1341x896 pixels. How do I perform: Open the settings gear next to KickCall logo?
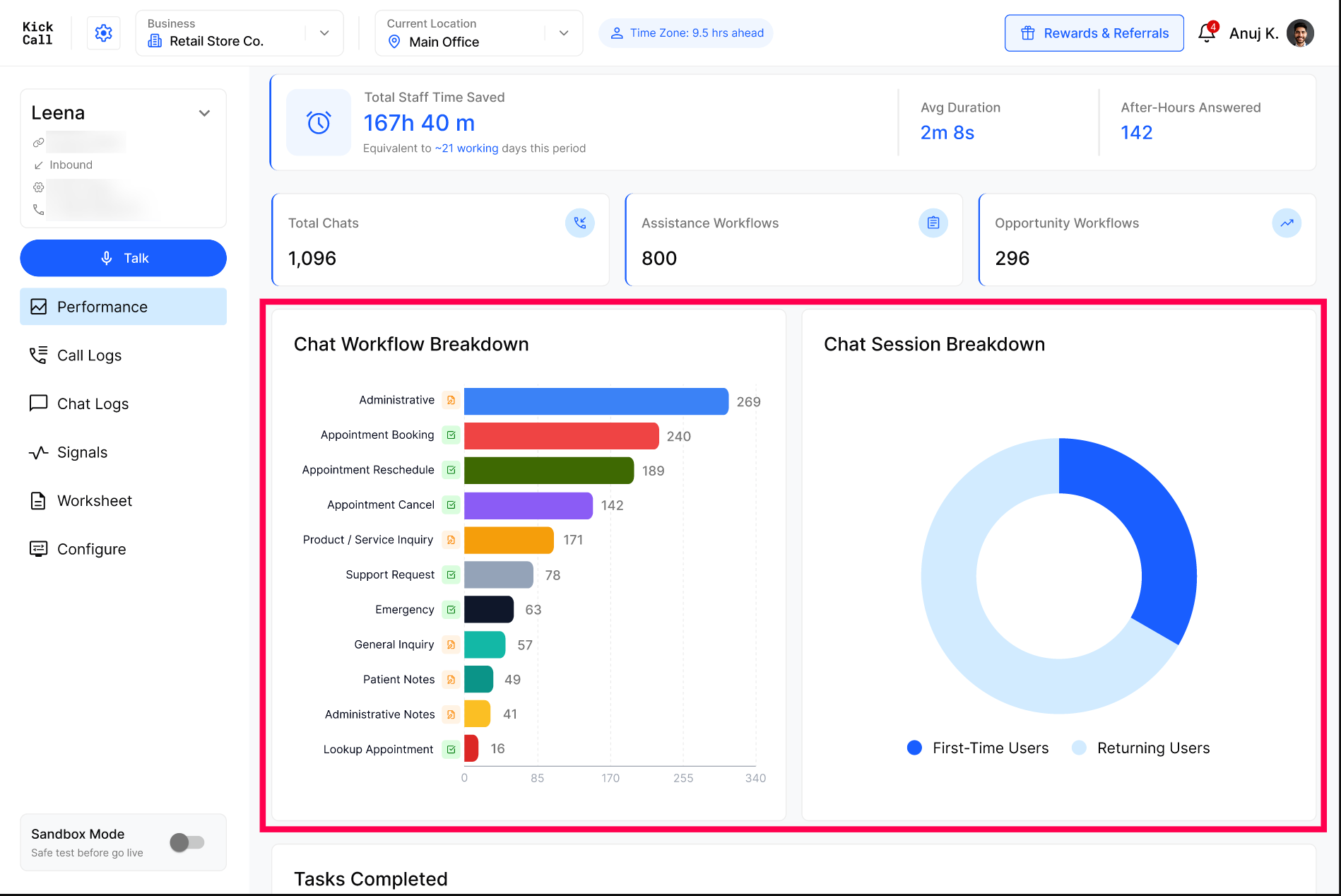(103, 33)
